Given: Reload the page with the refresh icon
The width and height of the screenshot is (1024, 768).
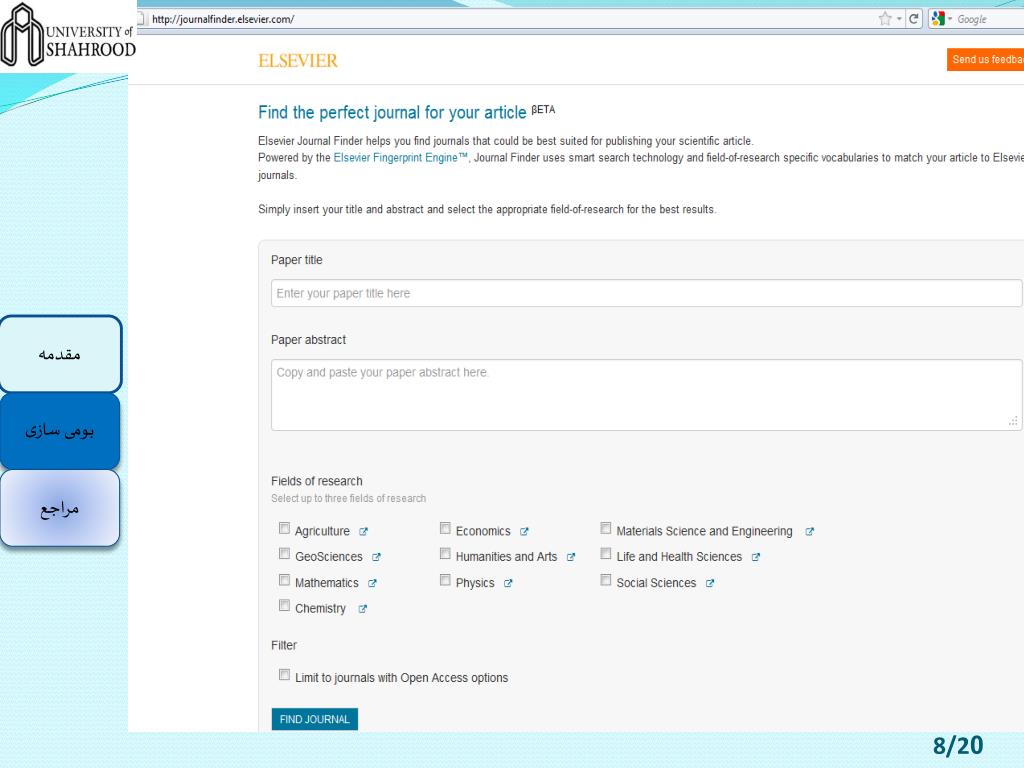Looking at the screenshot, I should 914,19.
